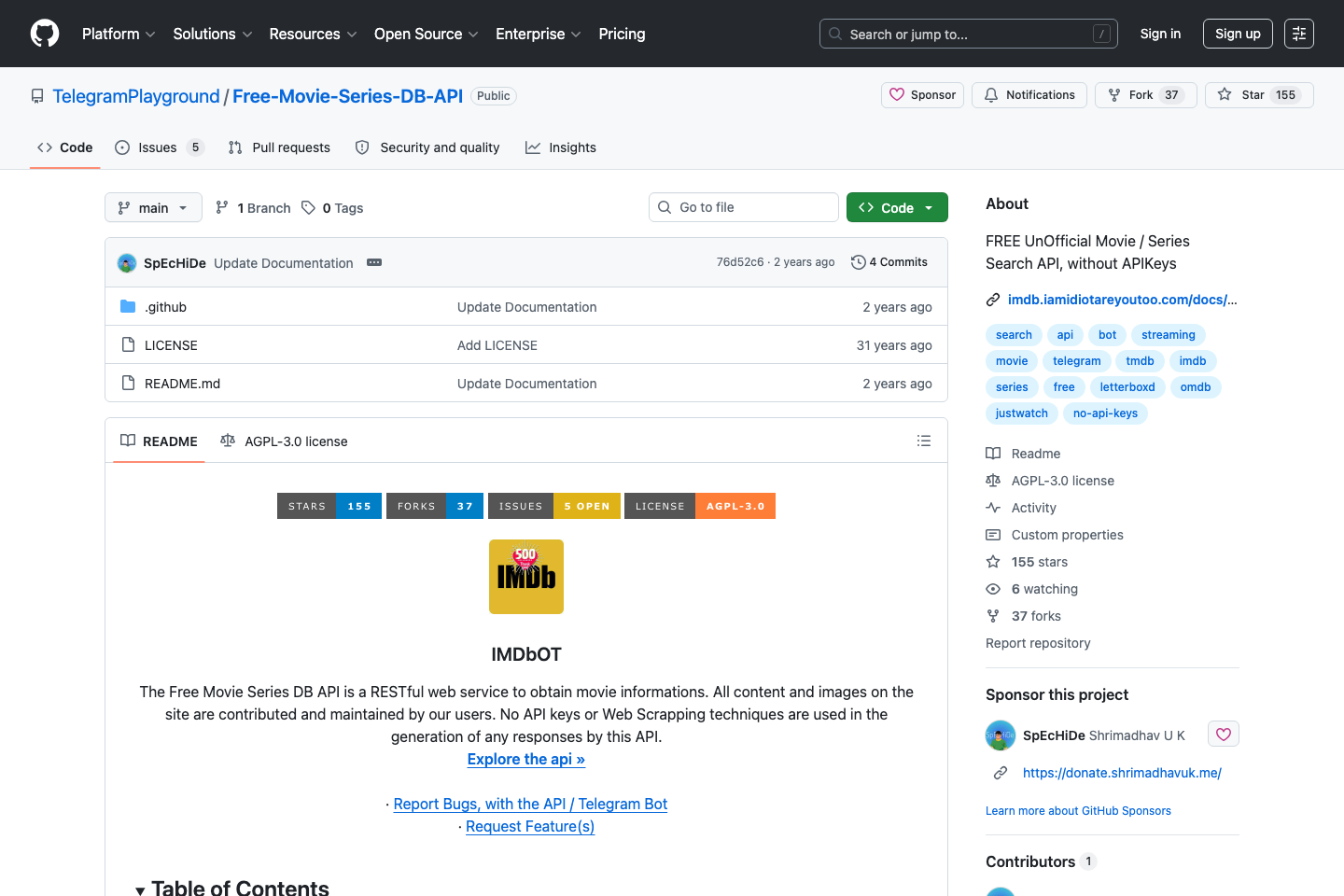Click the heart sponsor button next to SpEcHiDe
Image resolution: width=1344 pixels, height=896 pixels.
coord(1223,734)
